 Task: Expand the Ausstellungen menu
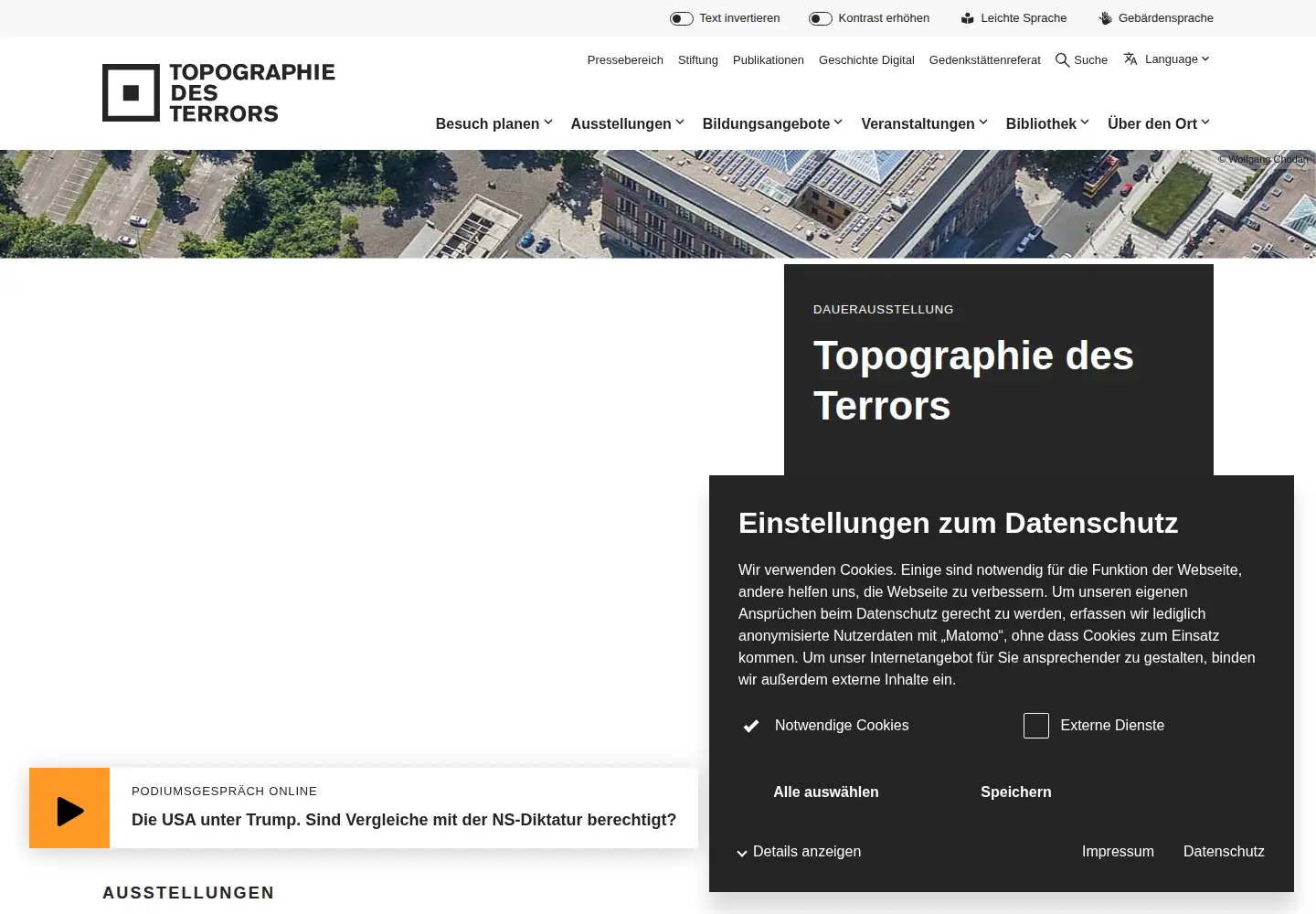point(628,123)
